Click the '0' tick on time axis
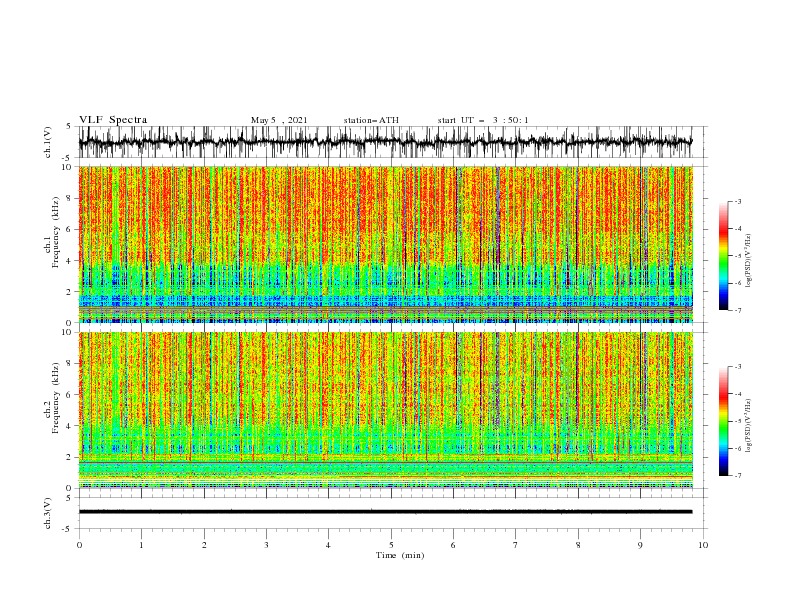The height and width of the screenshot is (612, 792). 79,545
